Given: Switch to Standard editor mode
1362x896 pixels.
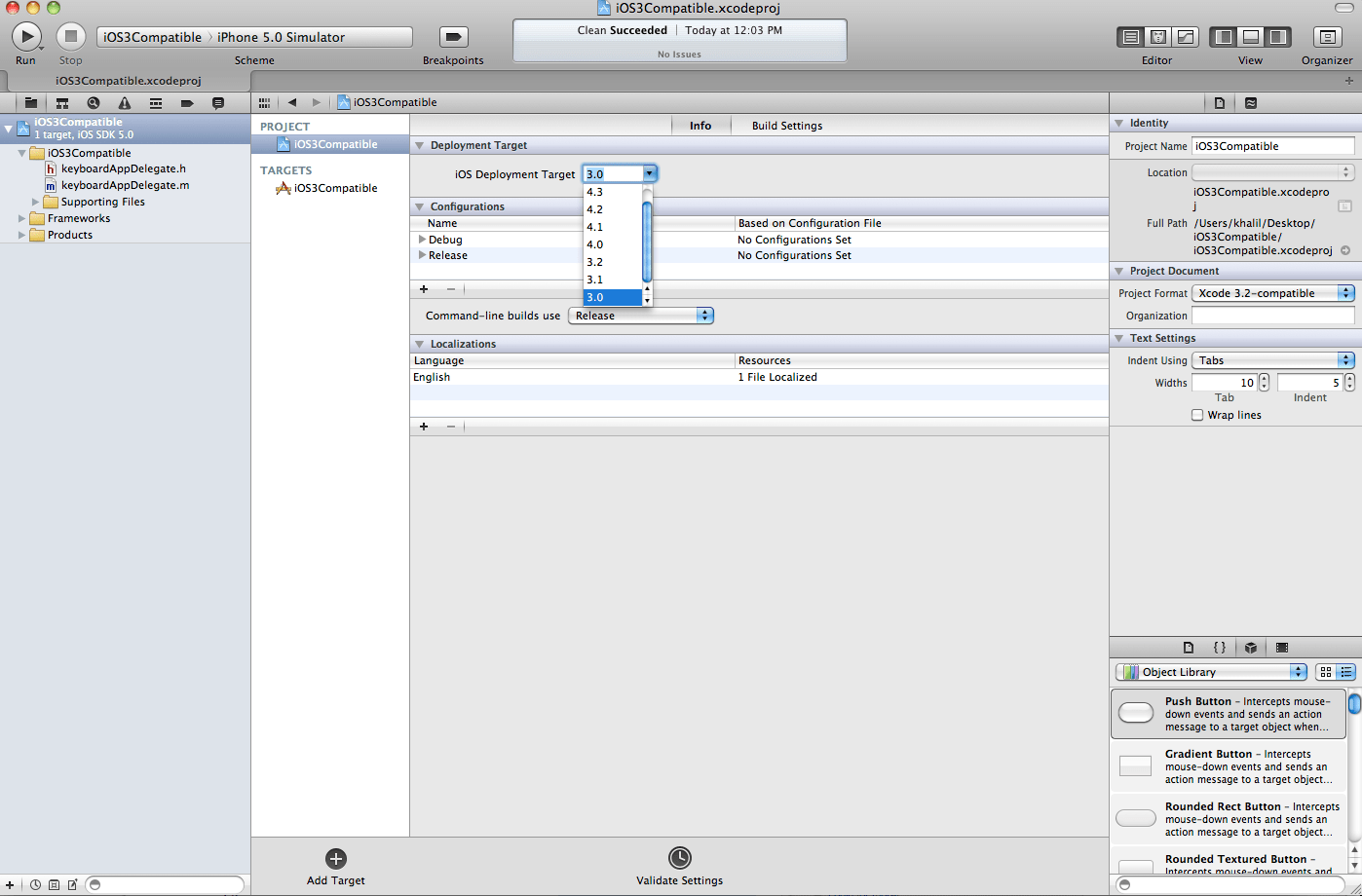Looking at the screenshot, I should (1130, 37).
